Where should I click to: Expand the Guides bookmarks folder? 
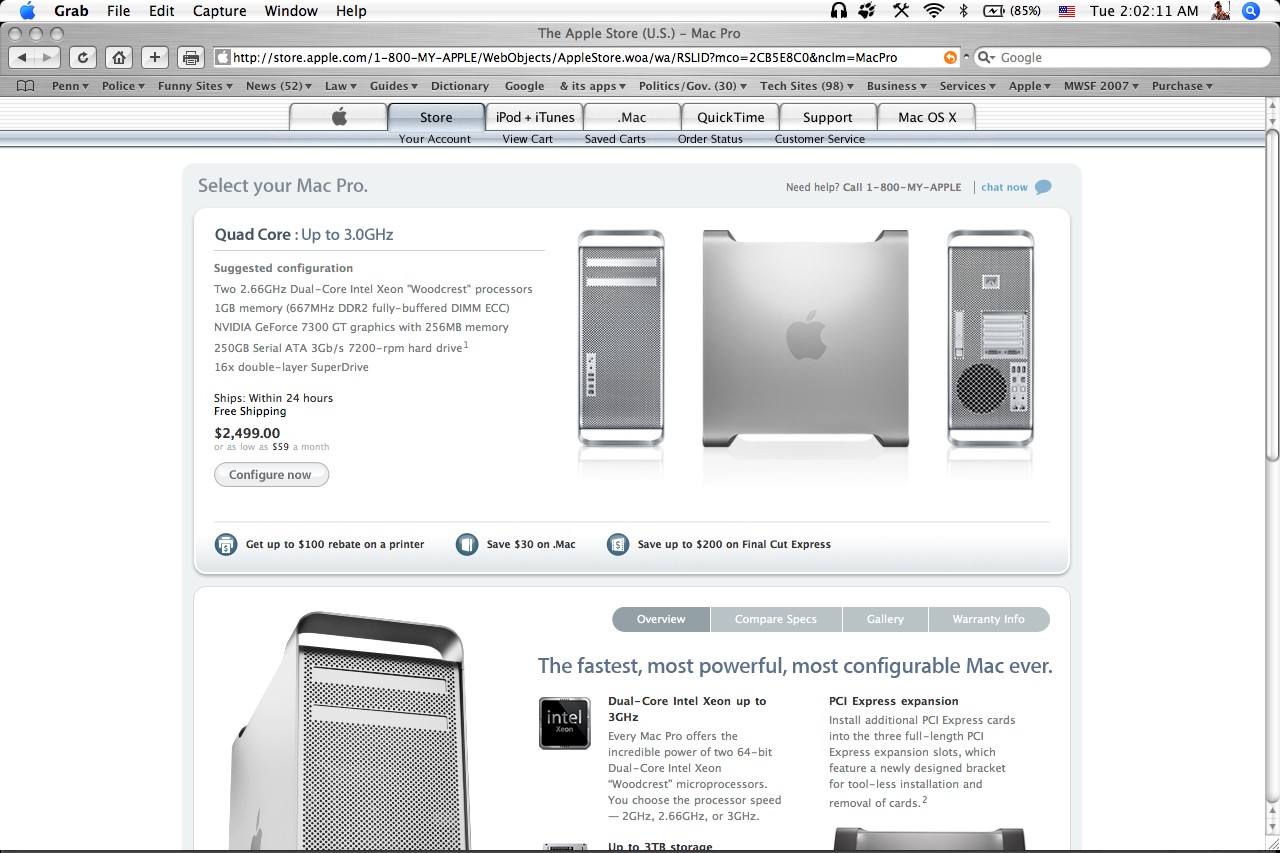pos(394,86)
